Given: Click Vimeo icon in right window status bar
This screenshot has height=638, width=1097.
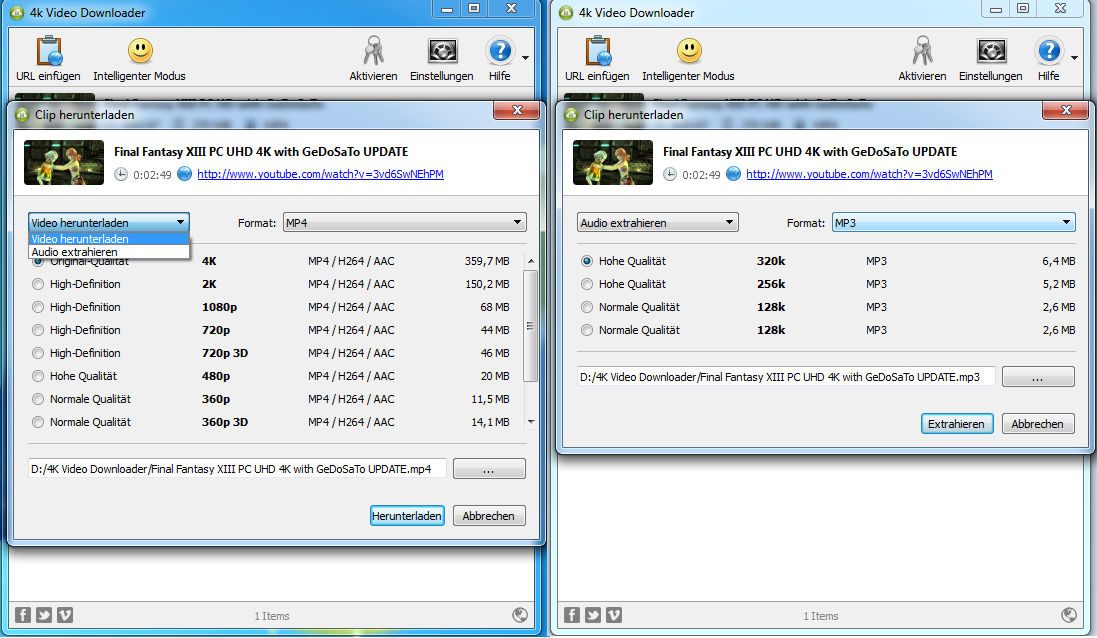Looking at the screenshot, I should coord(614,615).
